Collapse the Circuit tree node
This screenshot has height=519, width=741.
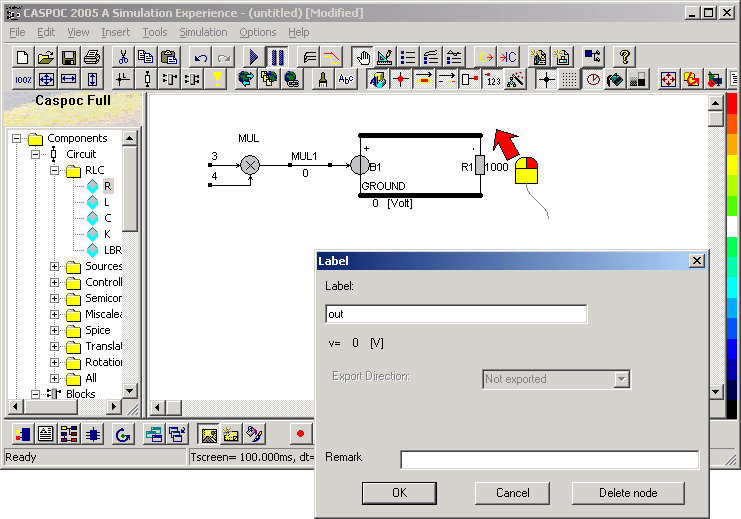pos(35,155)
